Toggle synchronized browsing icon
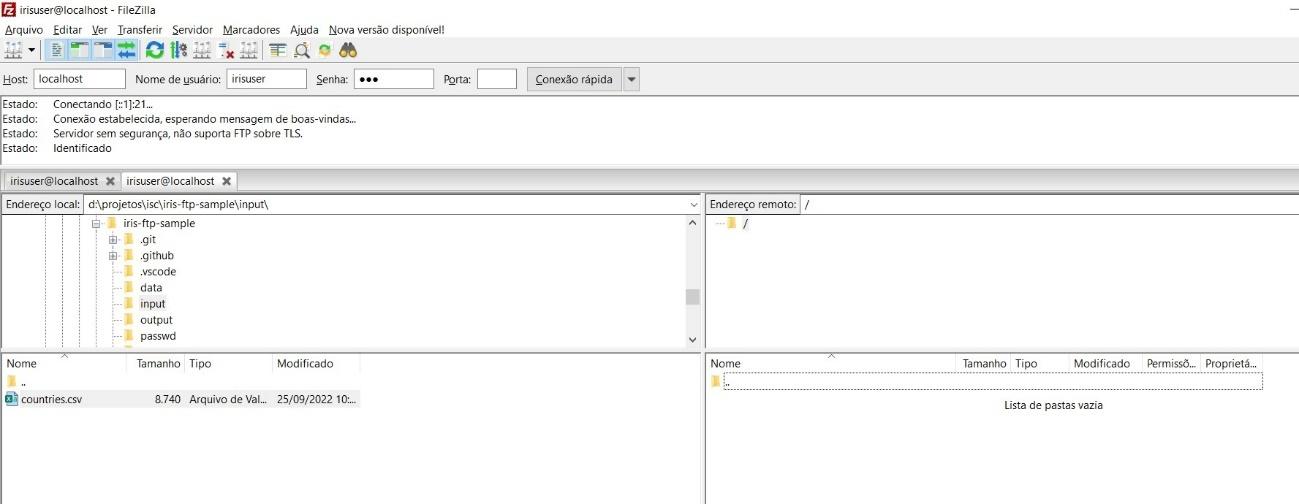 [324, 49]
